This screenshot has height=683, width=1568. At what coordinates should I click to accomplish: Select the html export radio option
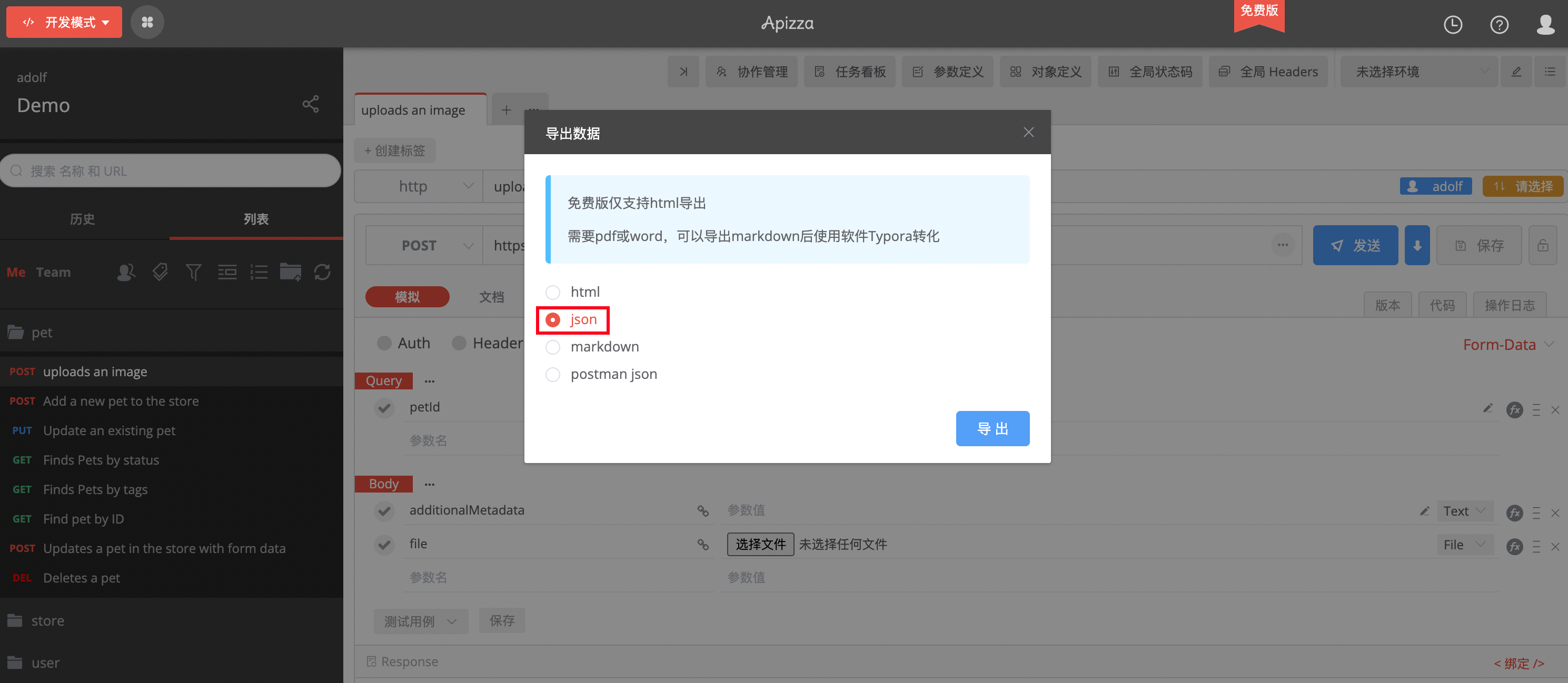[553, 293]
